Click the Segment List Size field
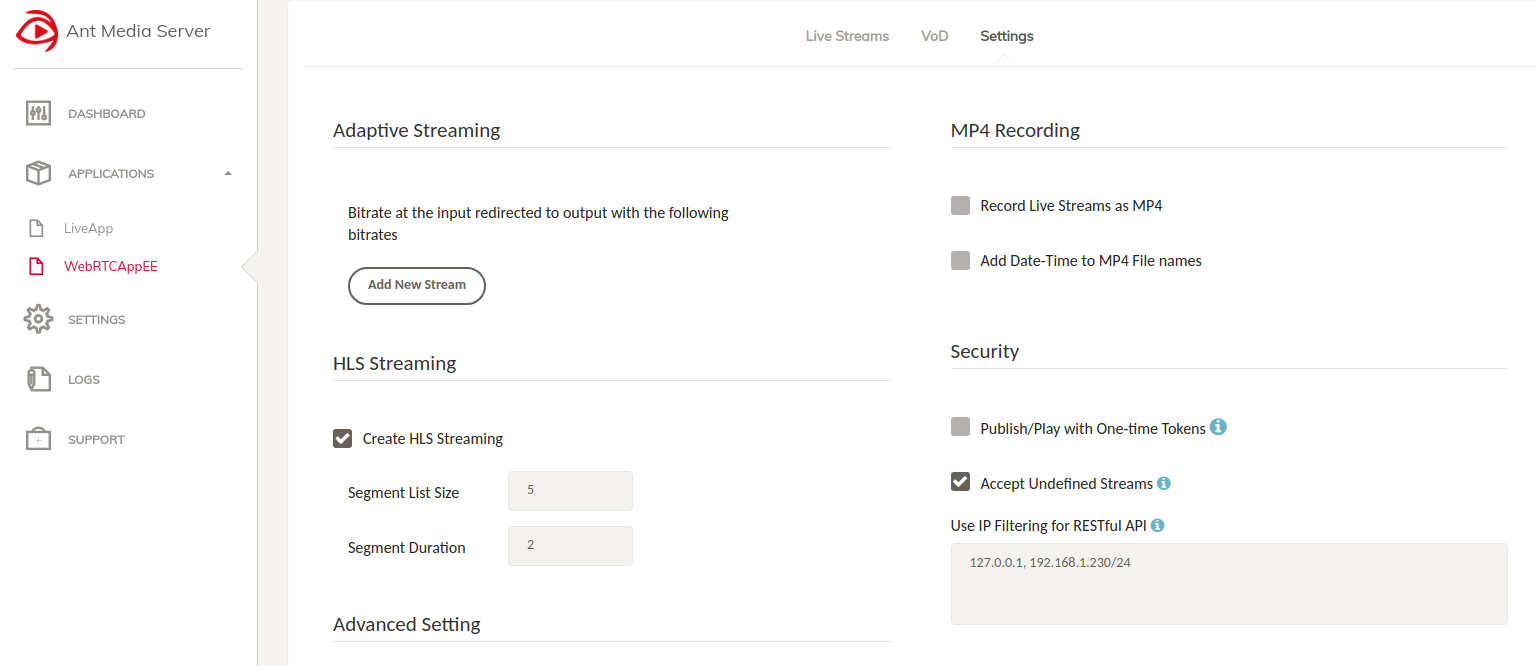 tap(570, 491)
